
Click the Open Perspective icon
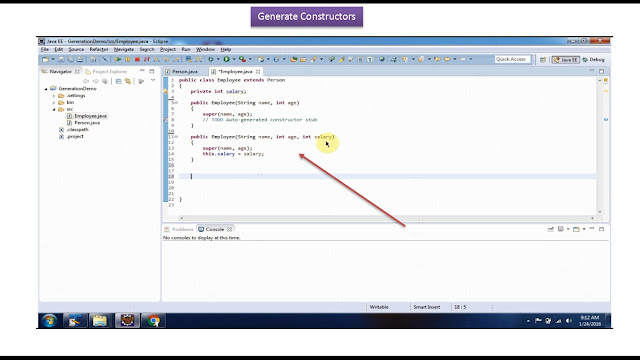click(543, 60)
